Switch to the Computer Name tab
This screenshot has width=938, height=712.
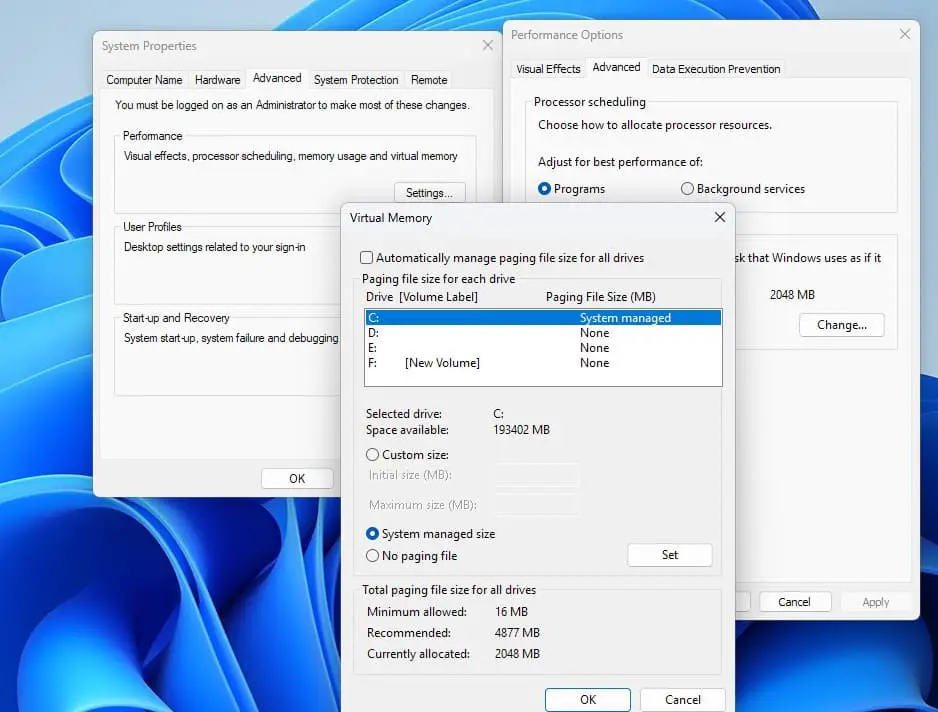[x=144, y=80]
